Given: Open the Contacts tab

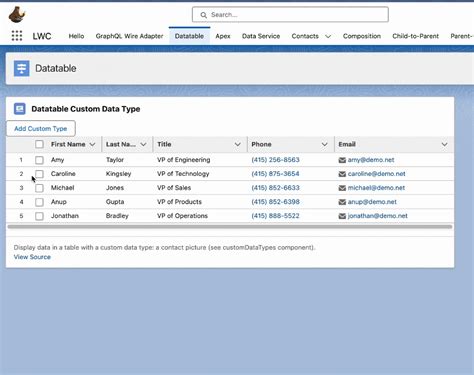Looking at the screenshot, I should [x=305, y=36].
